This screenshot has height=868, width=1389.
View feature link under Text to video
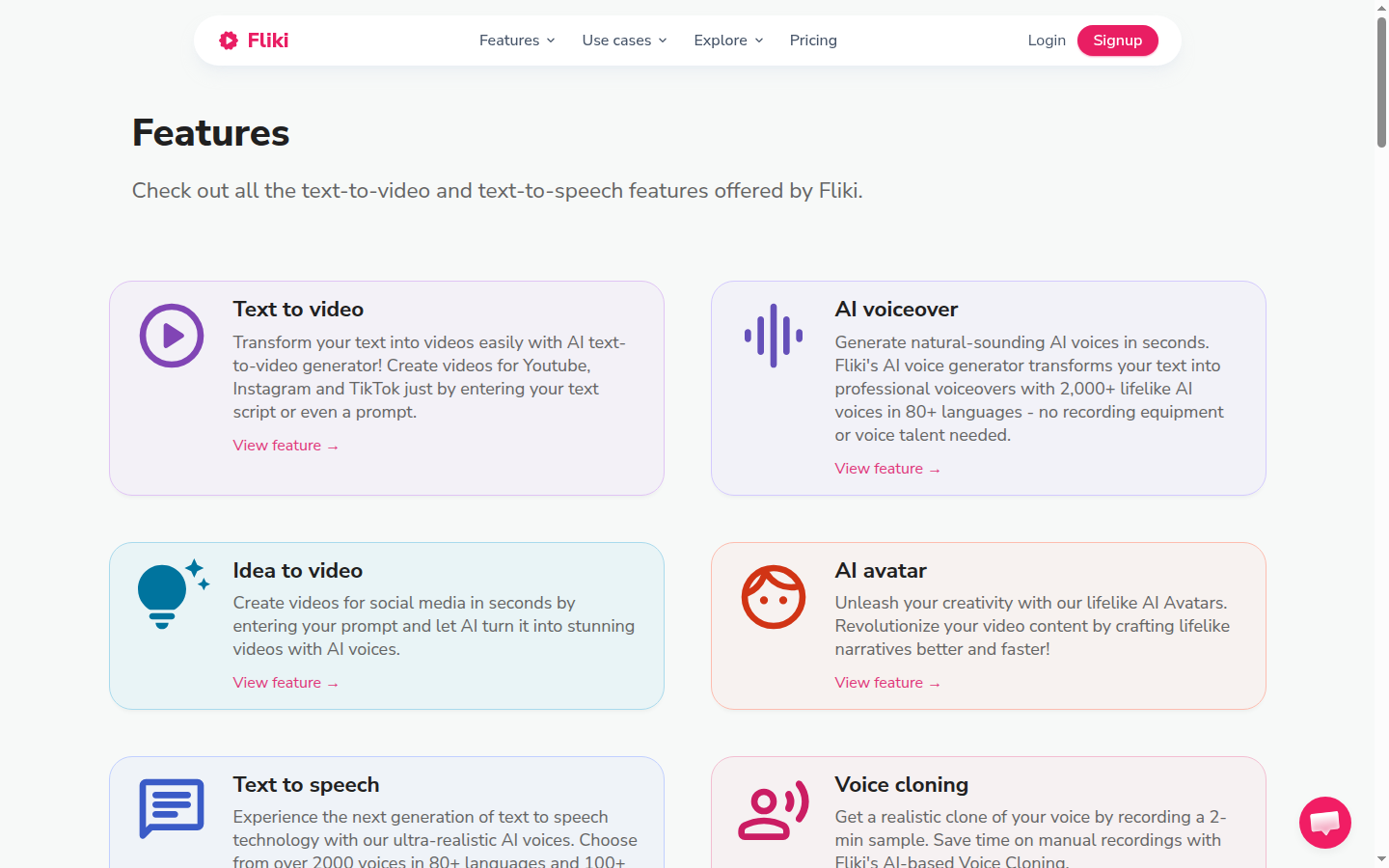(x=286, y=446)
